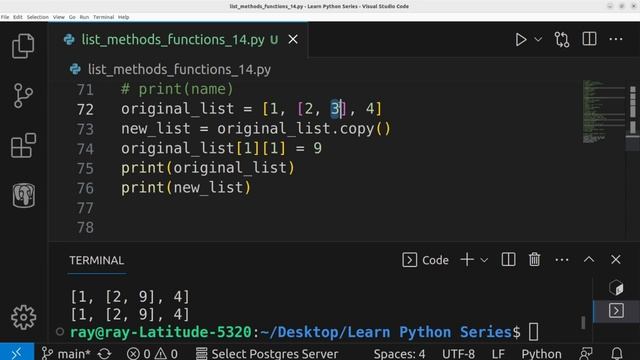Viewport: 640px width, 360px height.
Task: Maximize the panel with up chevron
Action: point(589,260)
